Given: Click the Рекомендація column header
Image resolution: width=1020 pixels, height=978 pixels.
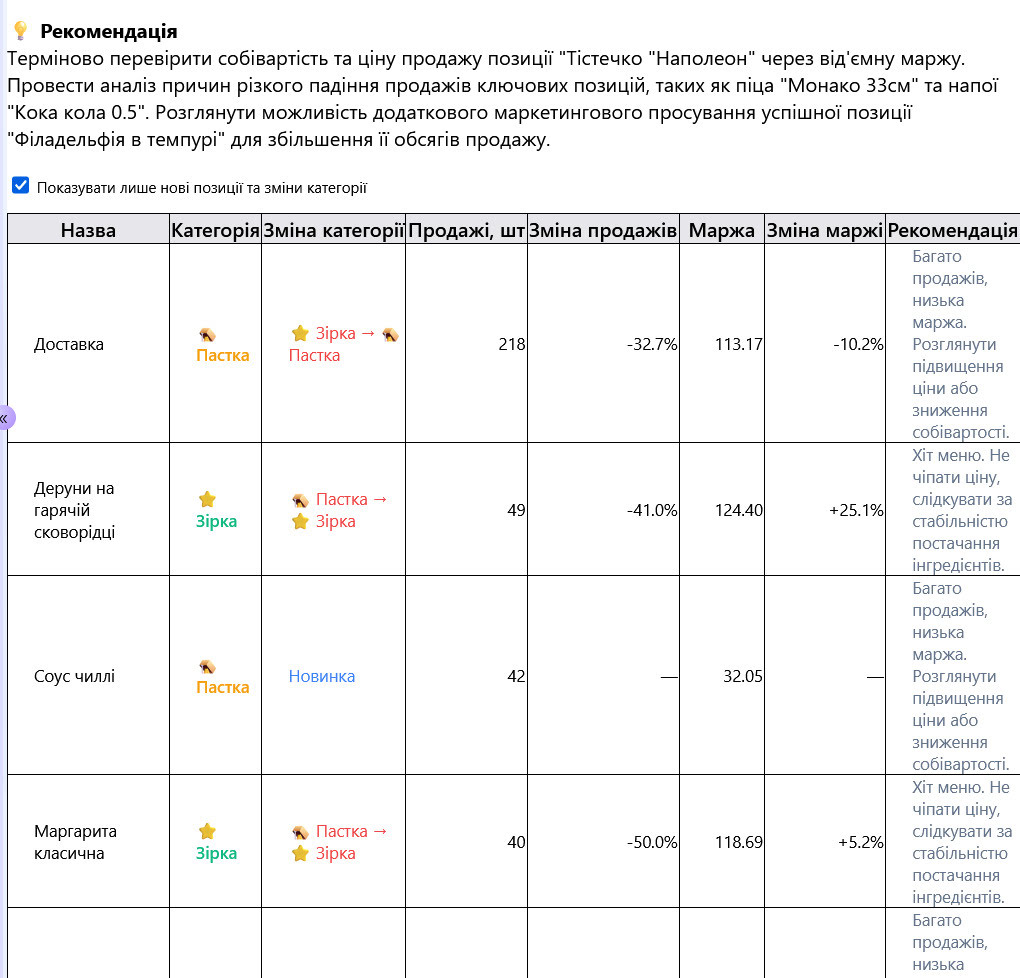Looking at the screenshot, I should point(952,230).
